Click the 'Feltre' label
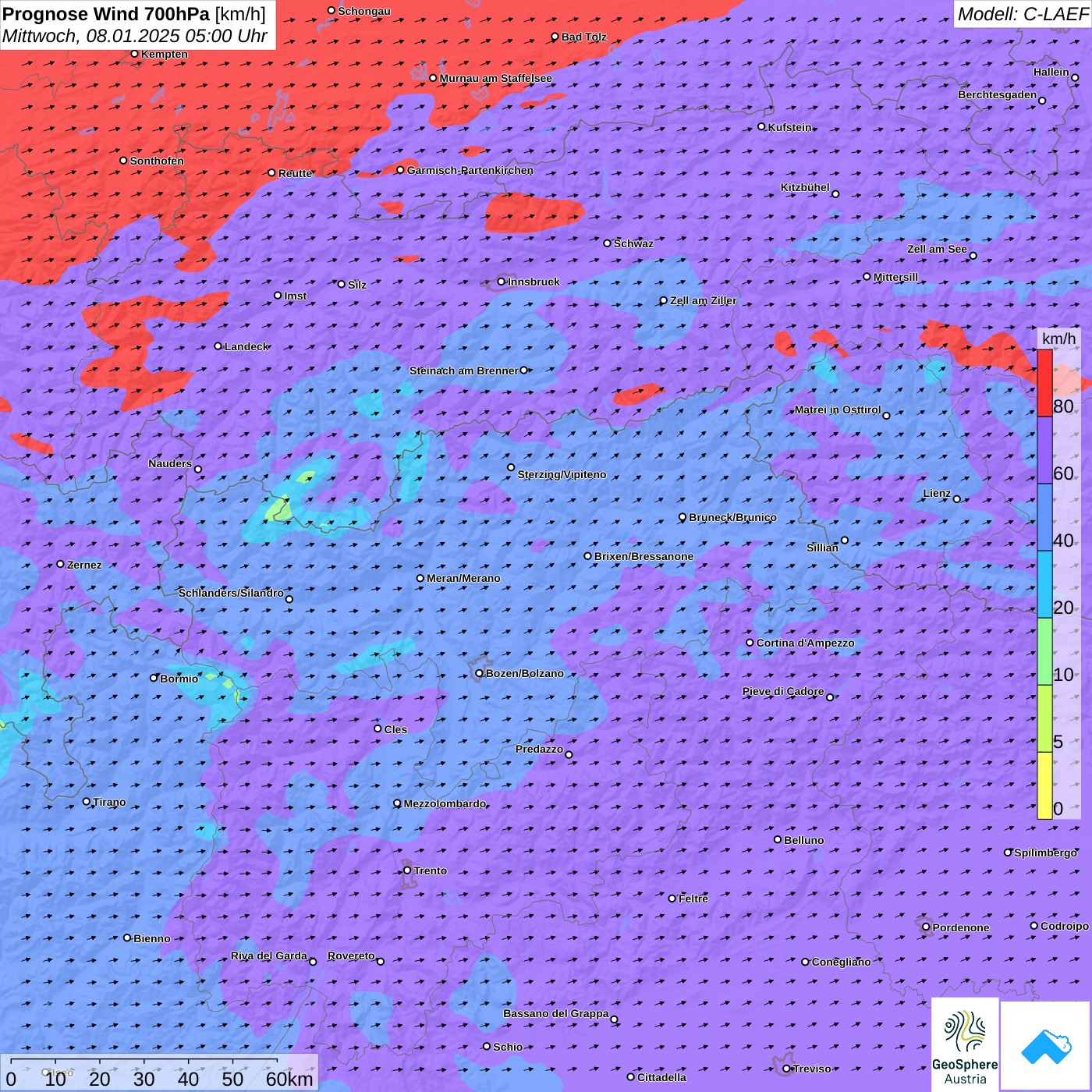This screenshot has height=1092, width=1092. [x=693, y=899]
